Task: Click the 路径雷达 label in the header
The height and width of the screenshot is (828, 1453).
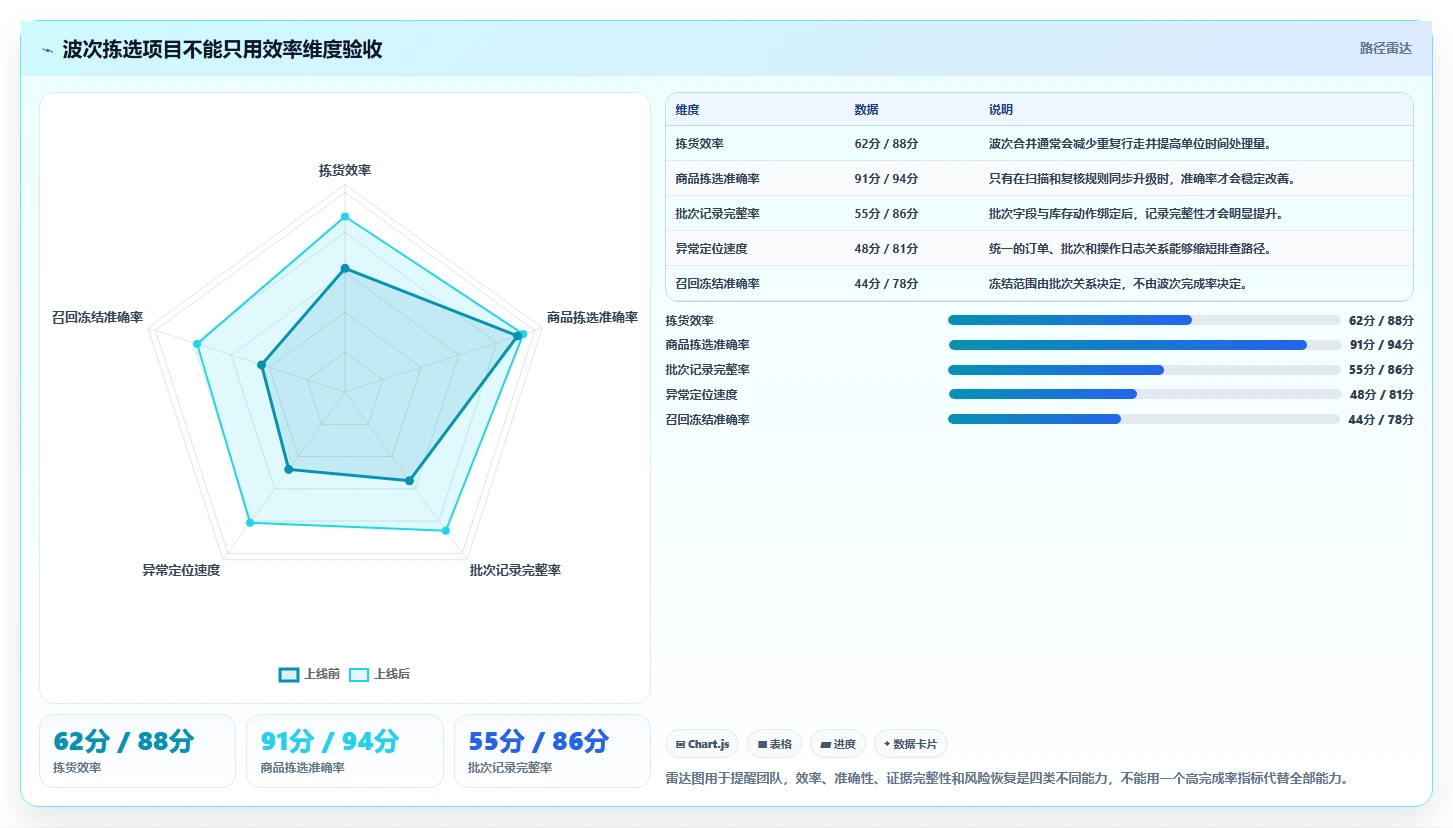Action: 1385,48
